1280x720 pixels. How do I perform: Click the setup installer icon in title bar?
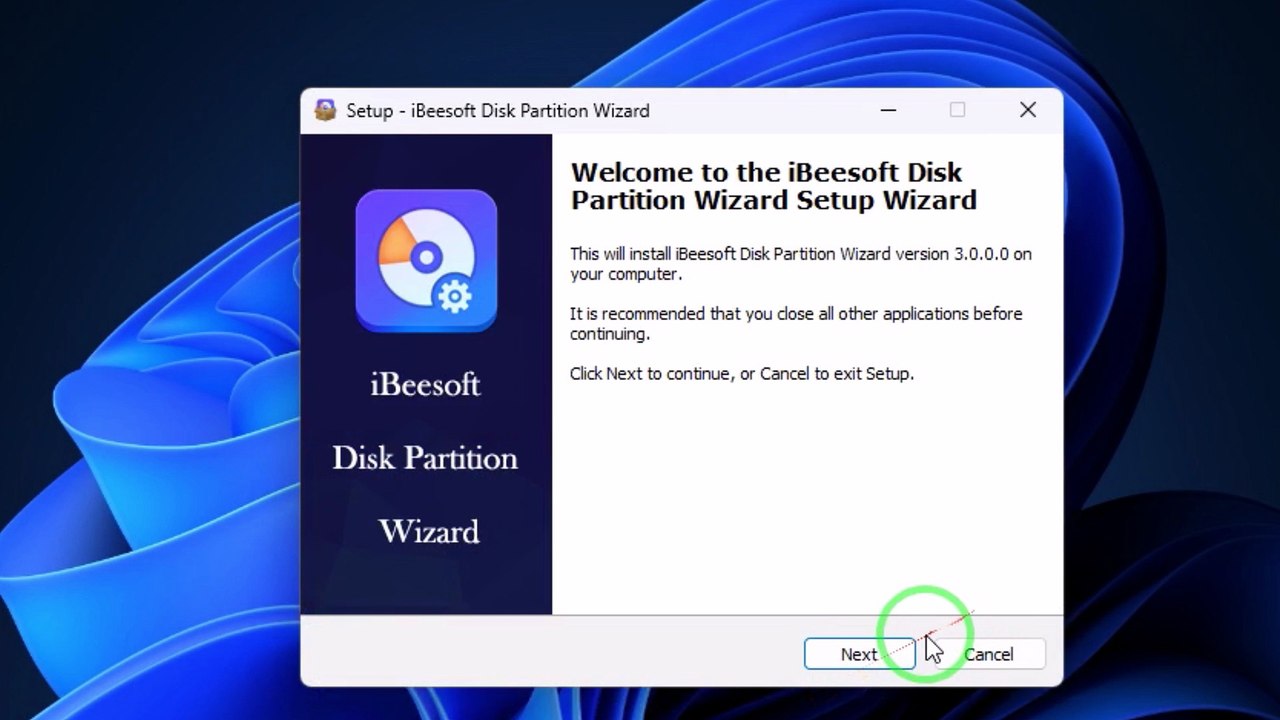point(325,110)
